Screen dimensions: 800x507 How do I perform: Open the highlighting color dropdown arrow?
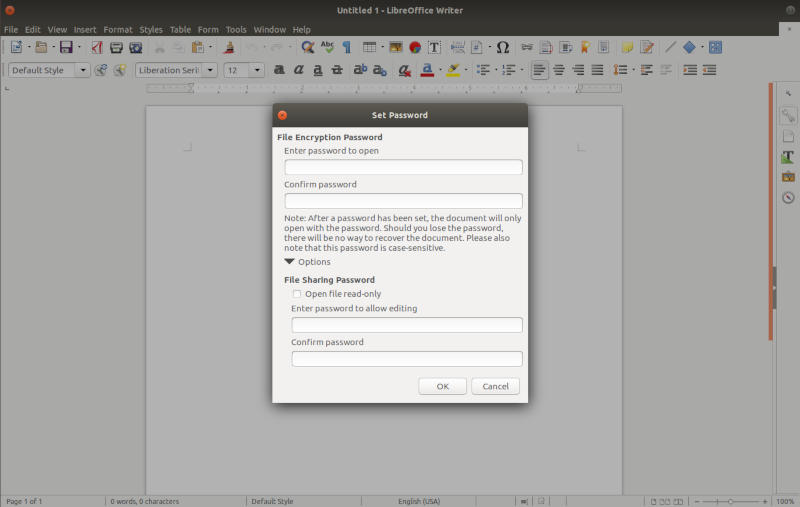466,70
